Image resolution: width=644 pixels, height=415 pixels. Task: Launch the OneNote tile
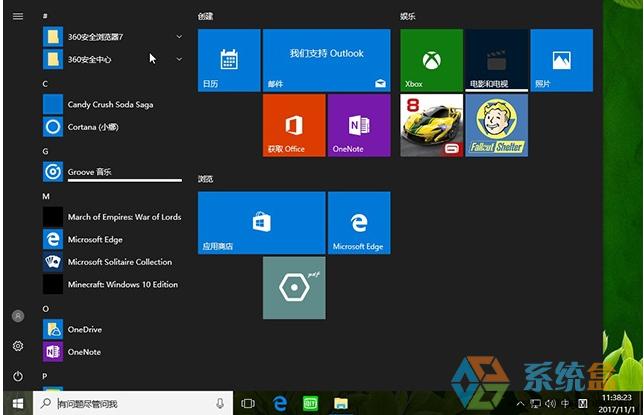point(358,125)
